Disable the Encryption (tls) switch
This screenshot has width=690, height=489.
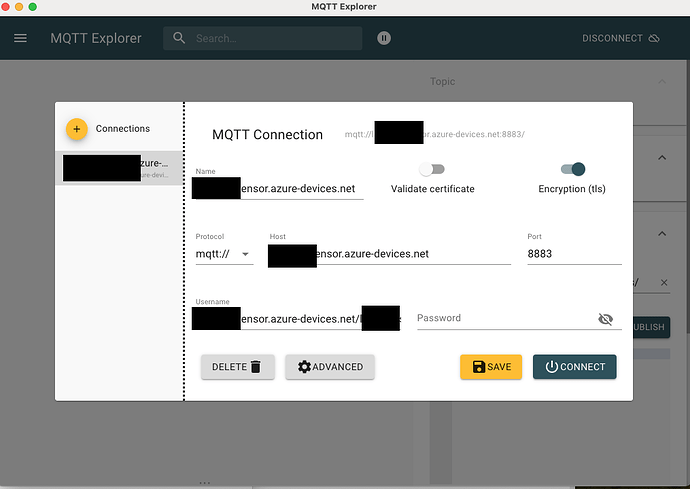tap(573, 170)
